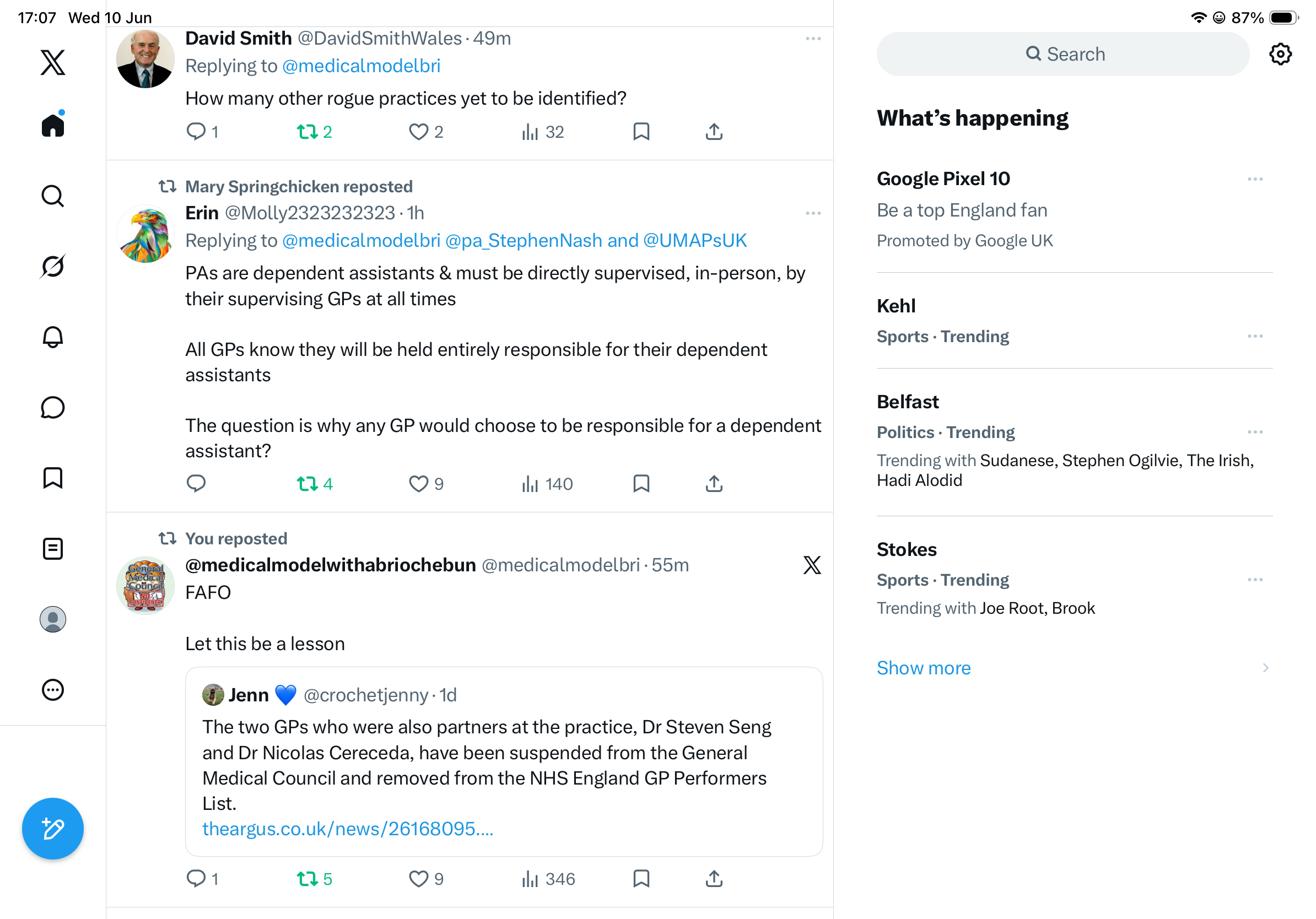Viewport: 1316px width, 919px height.
Task: Open more options for Erin's post
Action: (813, 213)
